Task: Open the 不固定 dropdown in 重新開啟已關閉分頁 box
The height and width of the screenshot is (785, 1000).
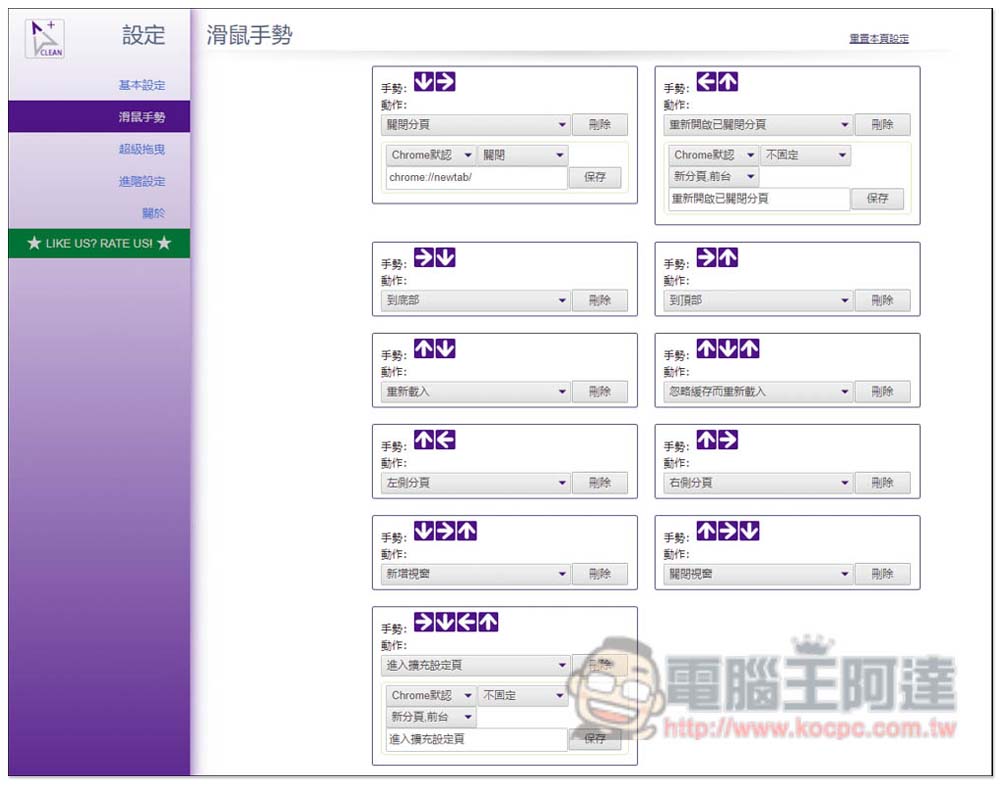Action: click(x=805, y=155)
